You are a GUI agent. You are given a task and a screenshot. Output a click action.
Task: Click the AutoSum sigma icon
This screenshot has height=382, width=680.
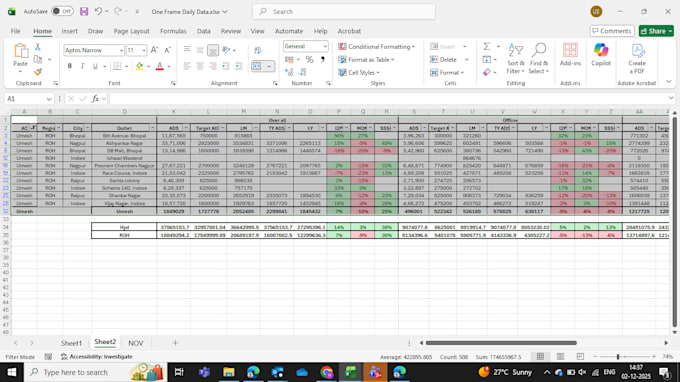point(487,46)
